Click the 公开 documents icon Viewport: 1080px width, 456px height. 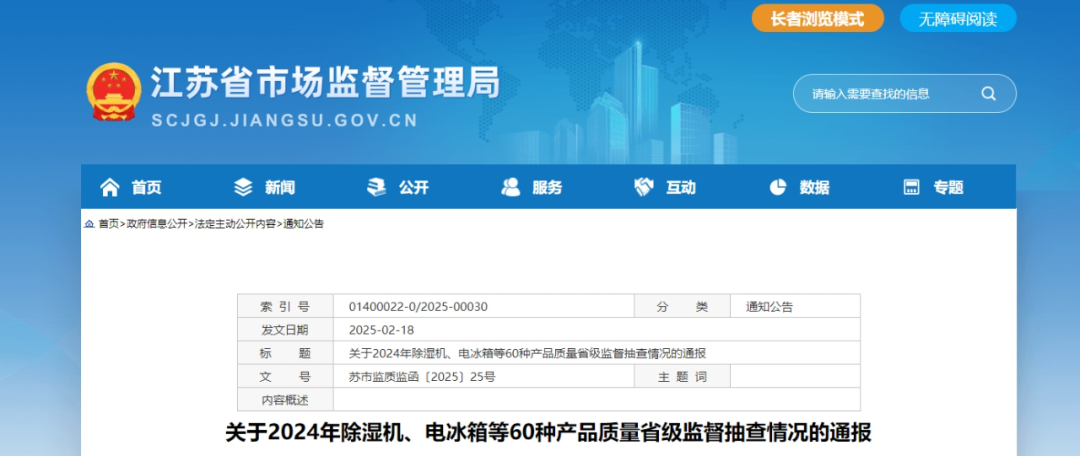click(377, 187)
